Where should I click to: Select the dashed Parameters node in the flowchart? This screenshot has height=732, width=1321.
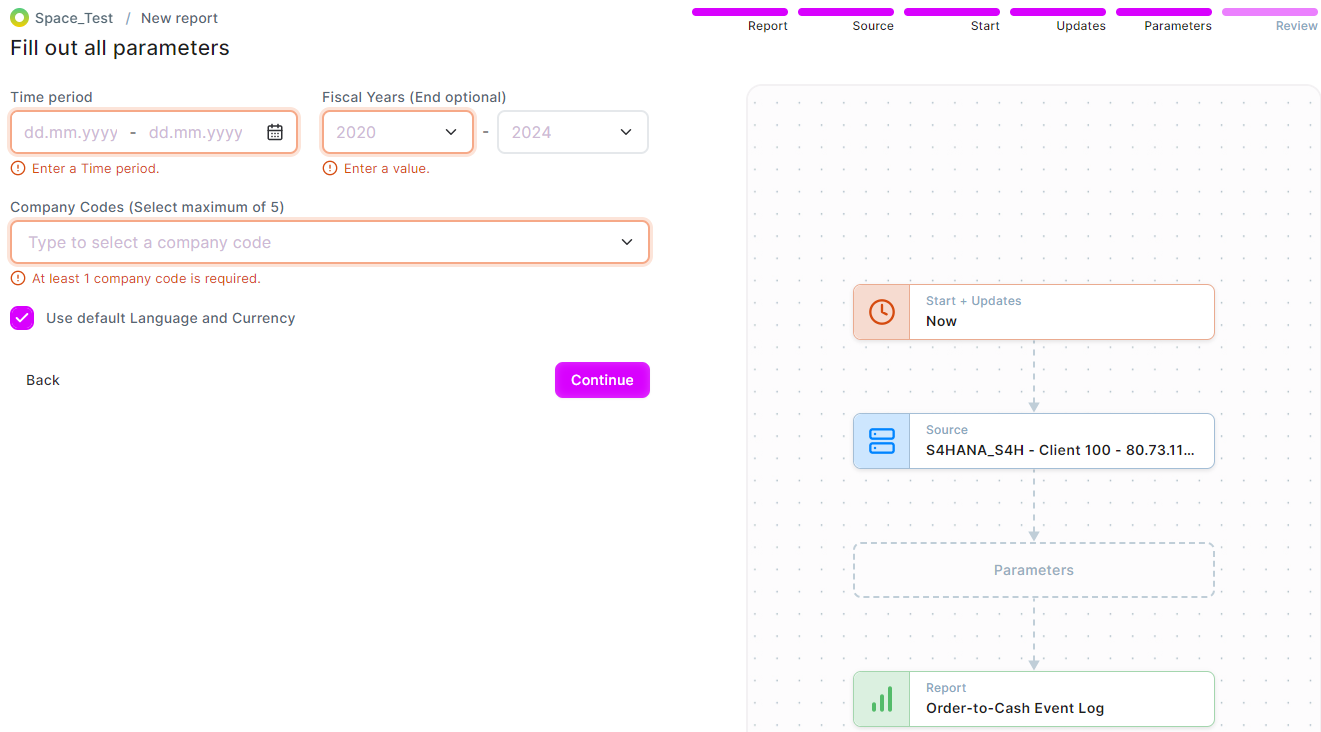1033,569
